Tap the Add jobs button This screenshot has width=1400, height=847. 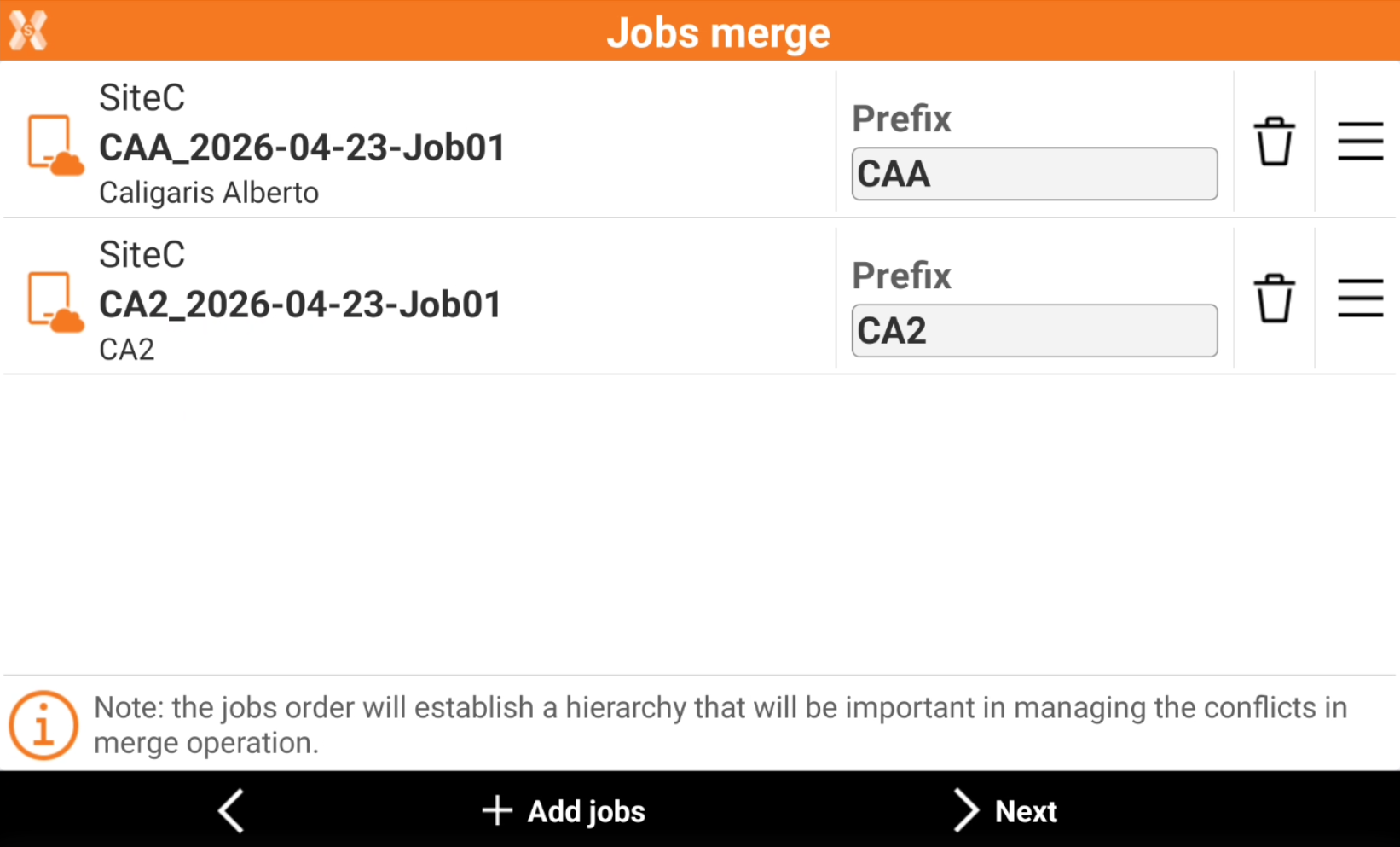[564, 810]
